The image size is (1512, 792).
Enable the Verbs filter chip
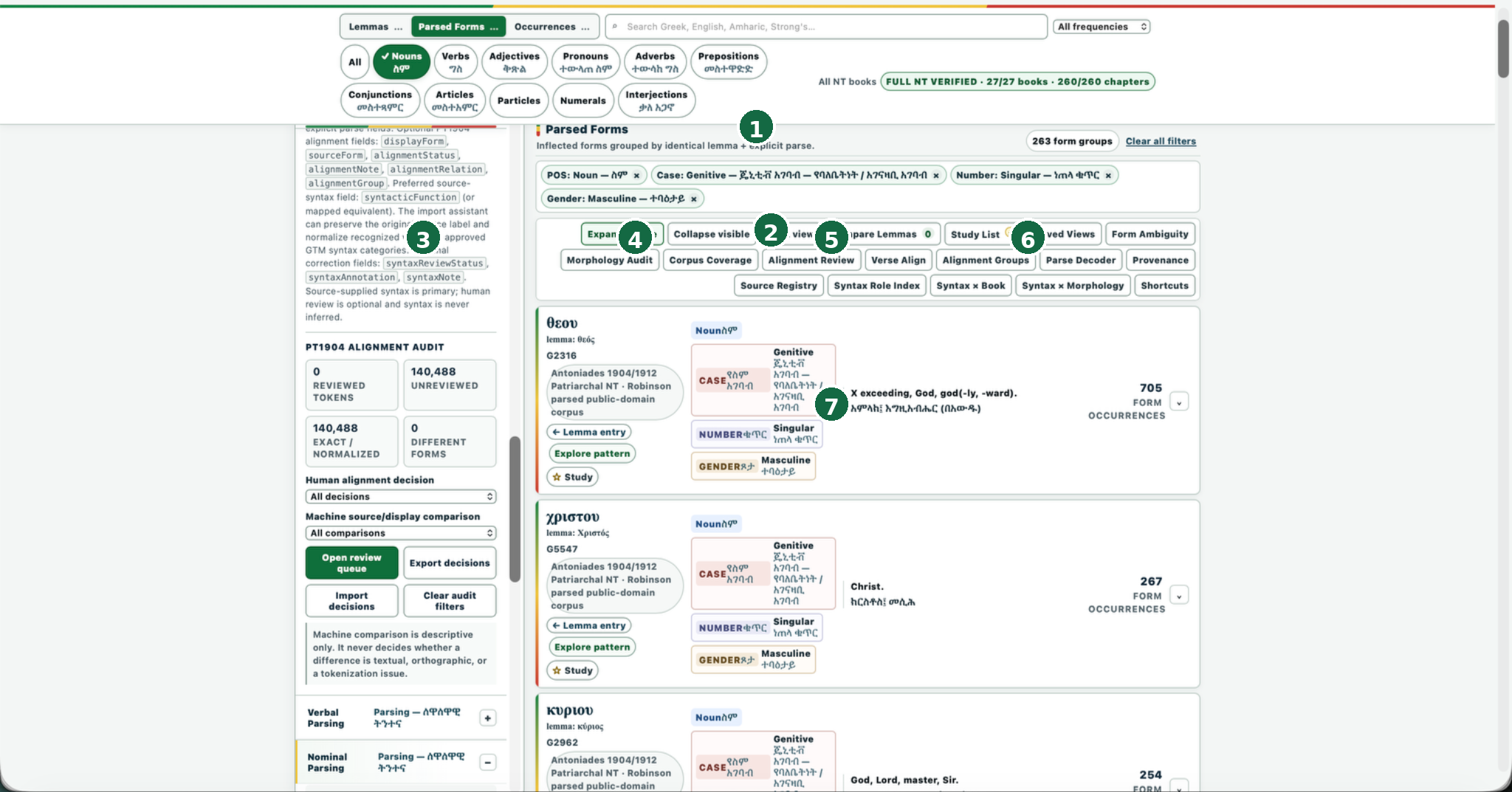456,62
